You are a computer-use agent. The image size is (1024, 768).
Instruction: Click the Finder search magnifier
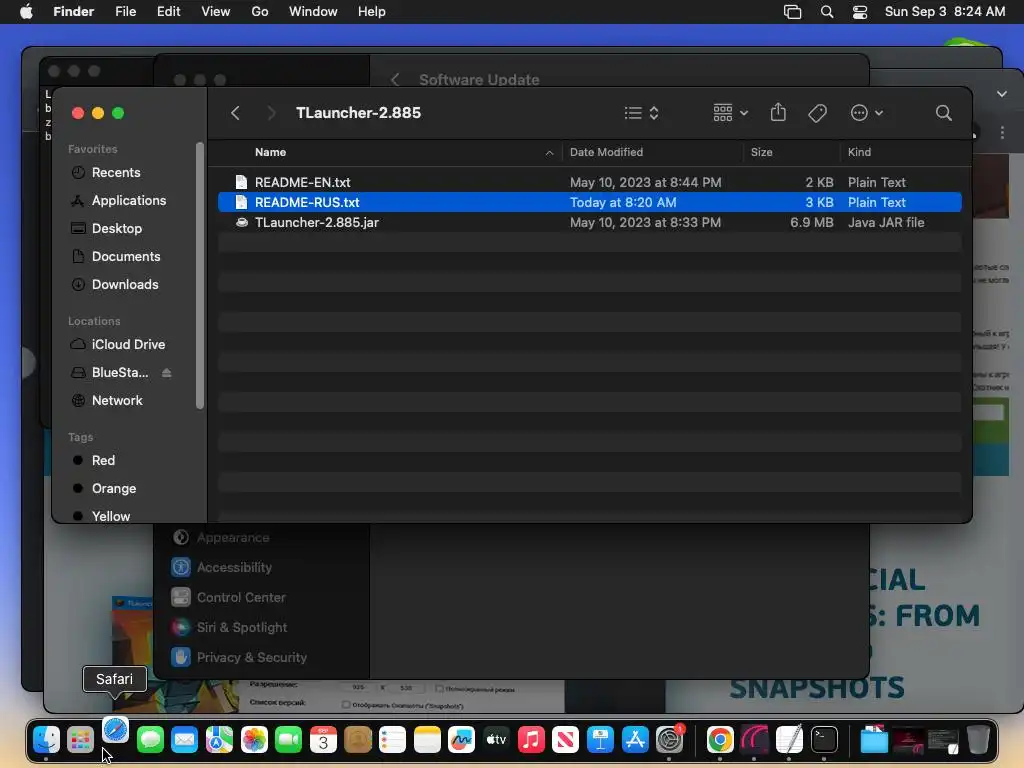943,113
